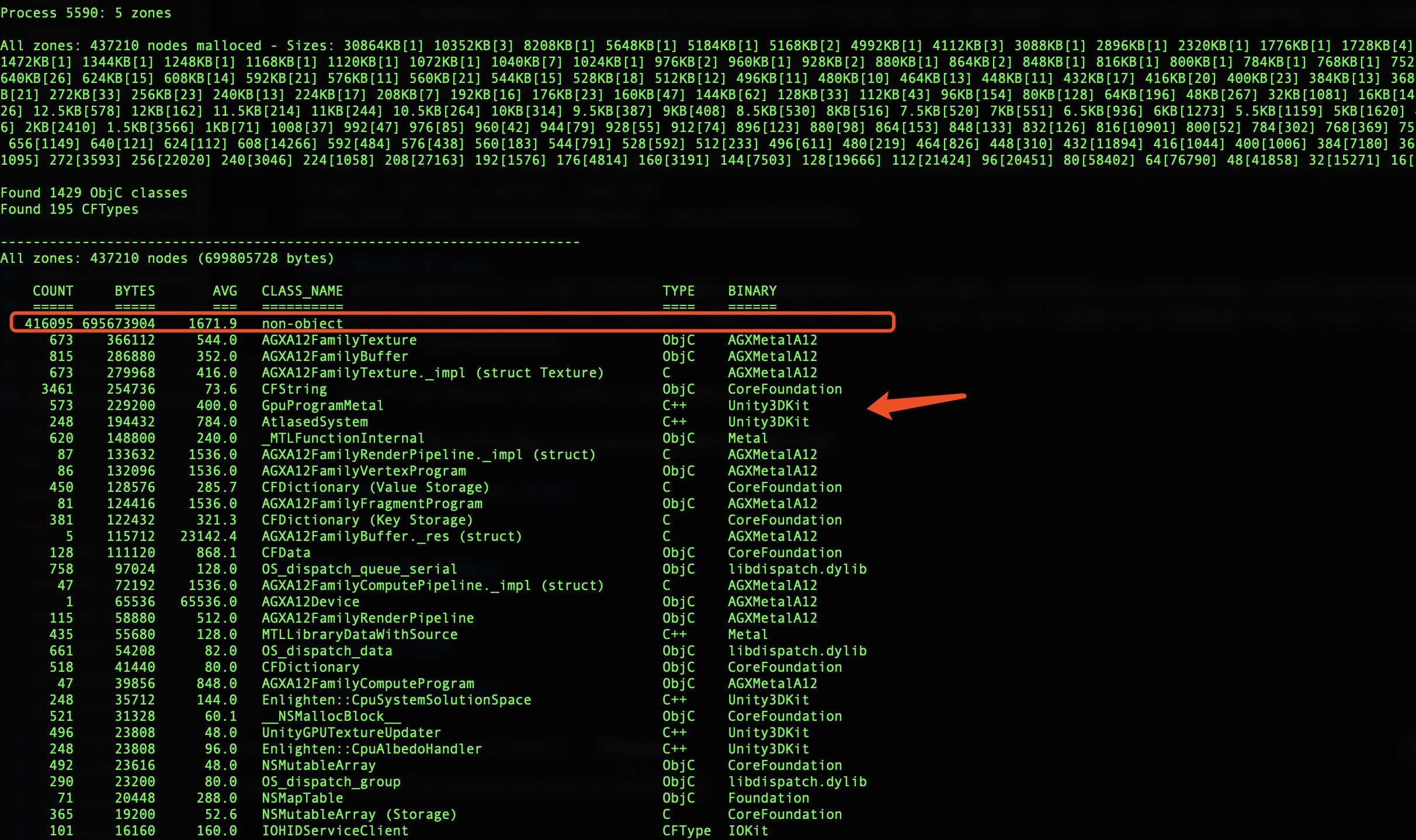Click libdispatch.dylib in OS_dispatch_queue_serial row
1416x840 pixels.
pyautogui.click(x=797, y=569)
